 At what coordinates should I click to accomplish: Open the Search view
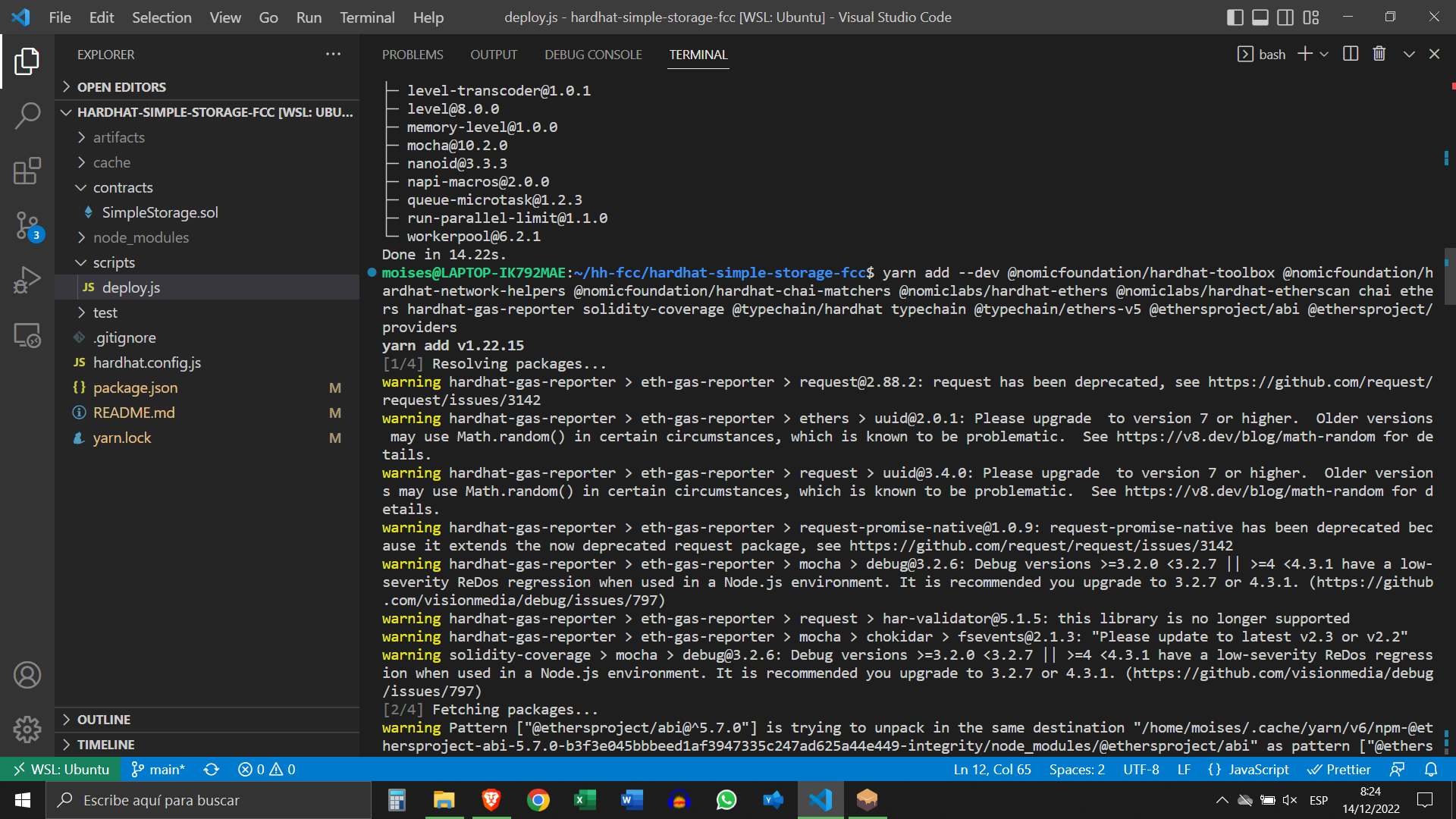[27, 116]
